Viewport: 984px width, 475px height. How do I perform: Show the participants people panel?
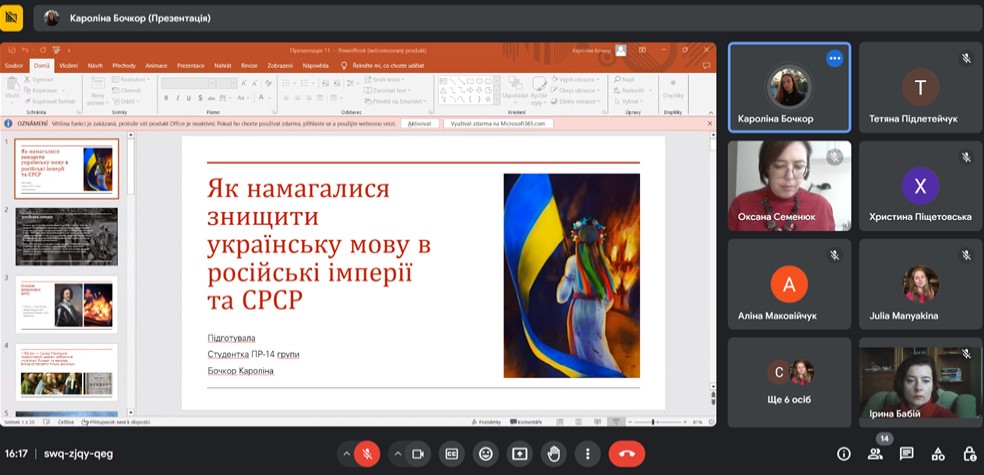(875, 454)
